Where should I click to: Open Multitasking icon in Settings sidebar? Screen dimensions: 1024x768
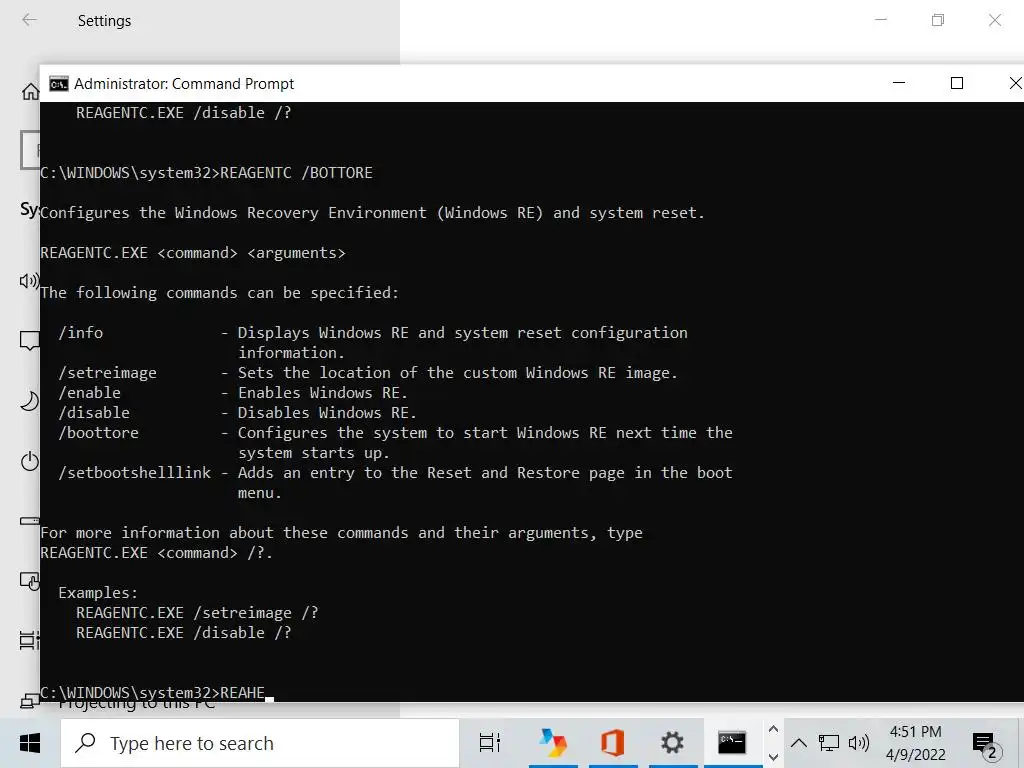click(29, 641)
